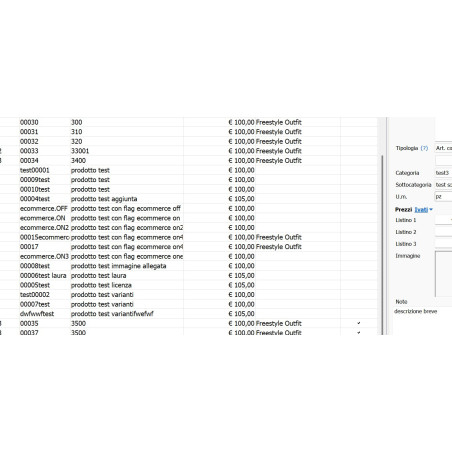452x452 pixels.
Task: Toggle the checkmark in row 00035
Action: coord(359,323)
